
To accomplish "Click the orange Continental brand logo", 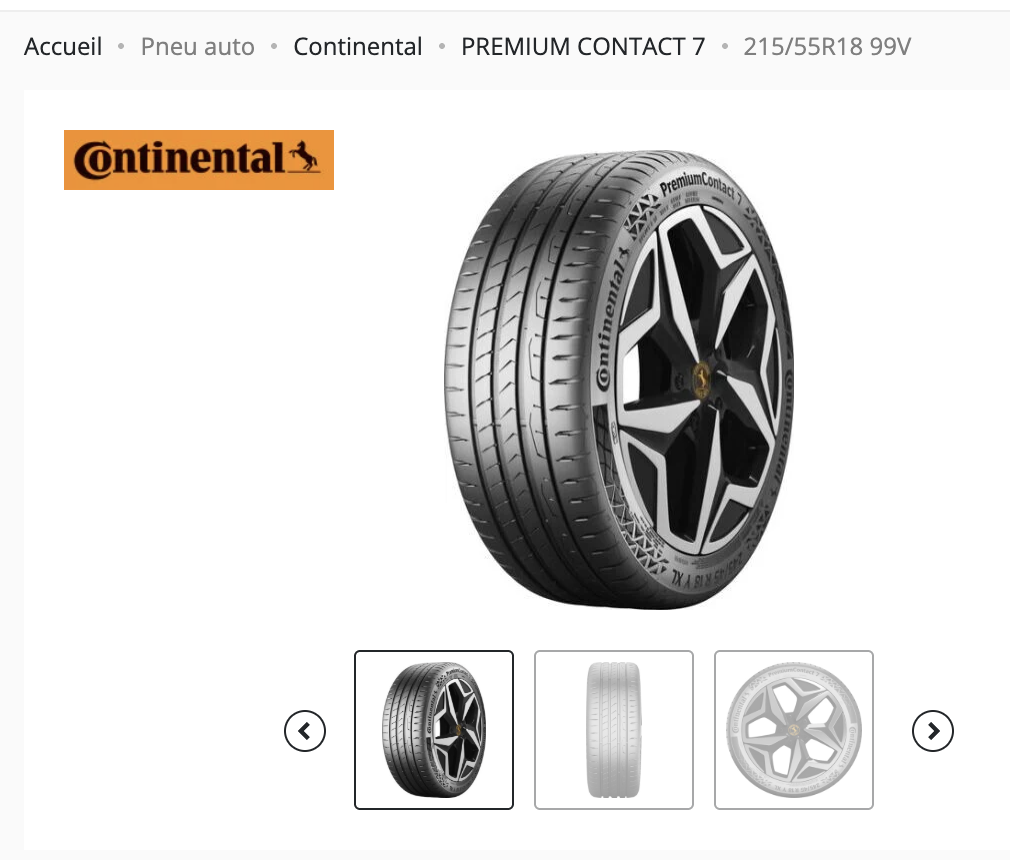I will (x=198, y=160).
